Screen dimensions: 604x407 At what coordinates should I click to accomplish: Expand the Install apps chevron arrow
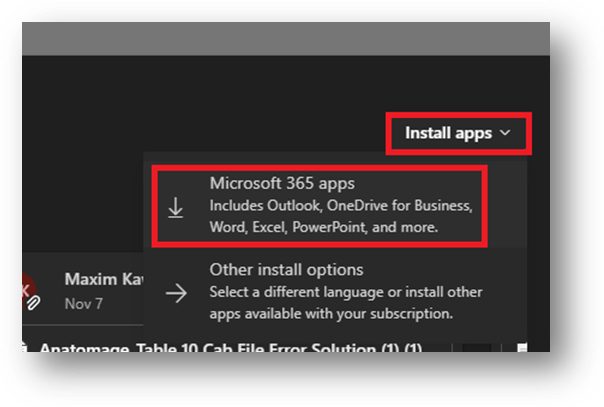pyautogui.click(x=506, y=133)
